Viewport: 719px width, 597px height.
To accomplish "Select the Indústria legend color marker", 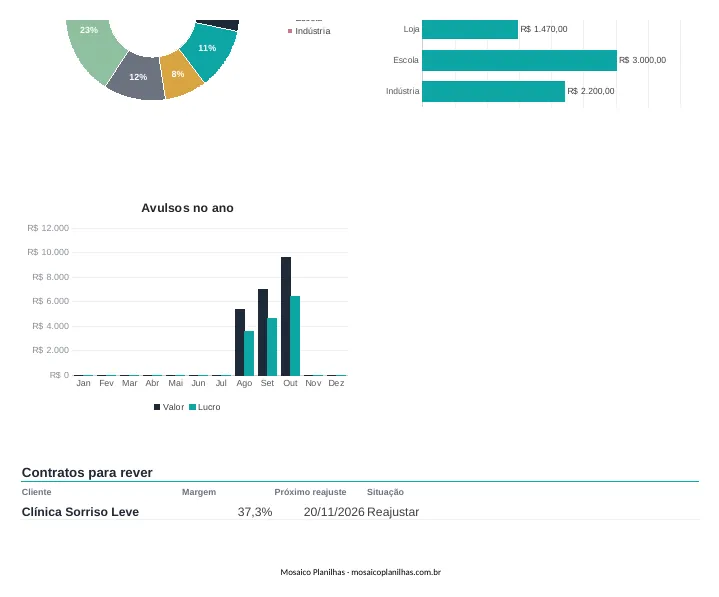I will [x=290, y=31].
